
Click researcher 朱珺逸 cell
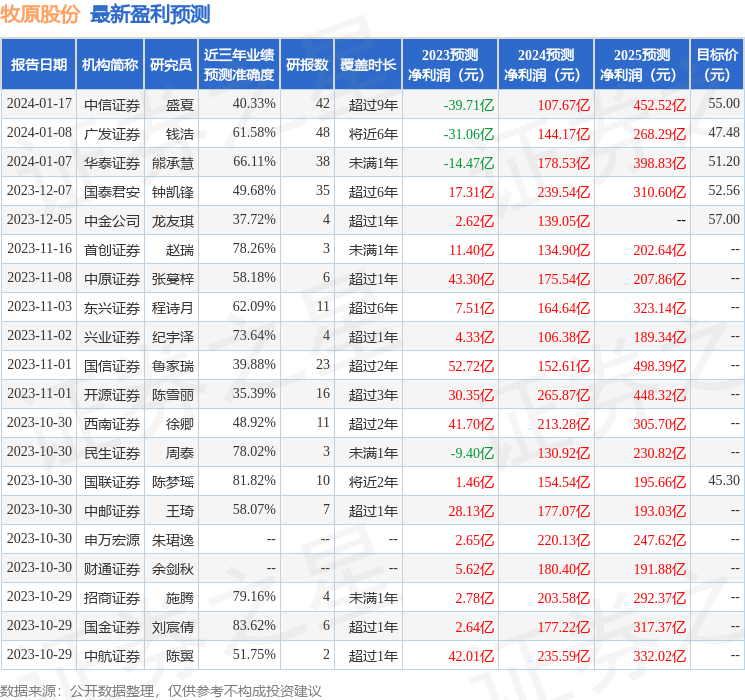172,540
